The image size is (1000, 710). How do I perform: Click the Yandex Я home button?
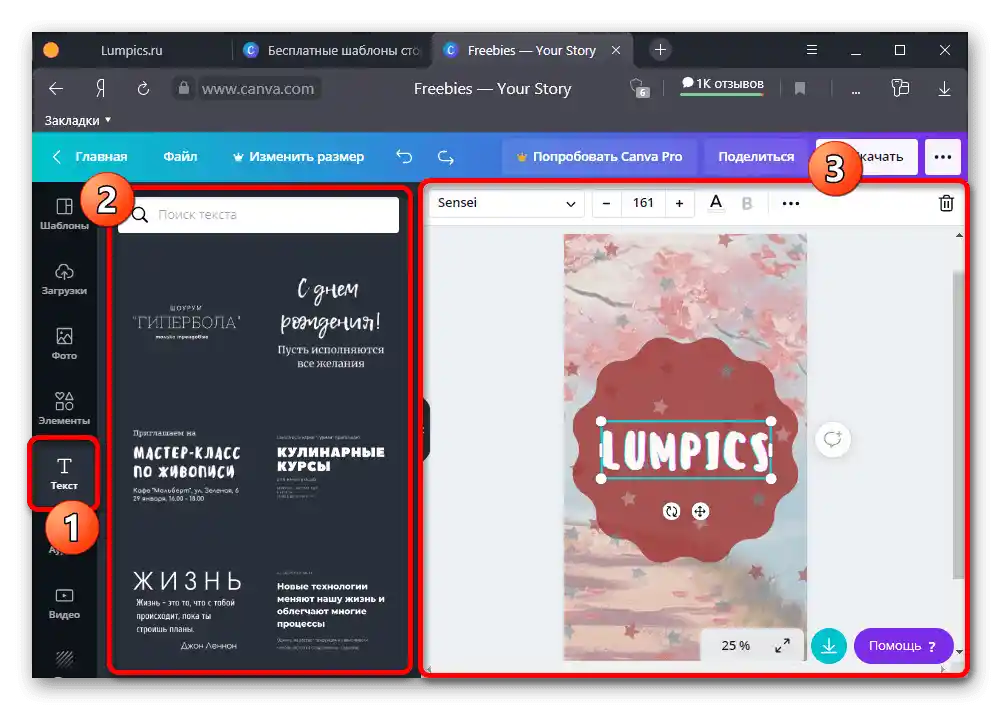click(x=100, y=89)
